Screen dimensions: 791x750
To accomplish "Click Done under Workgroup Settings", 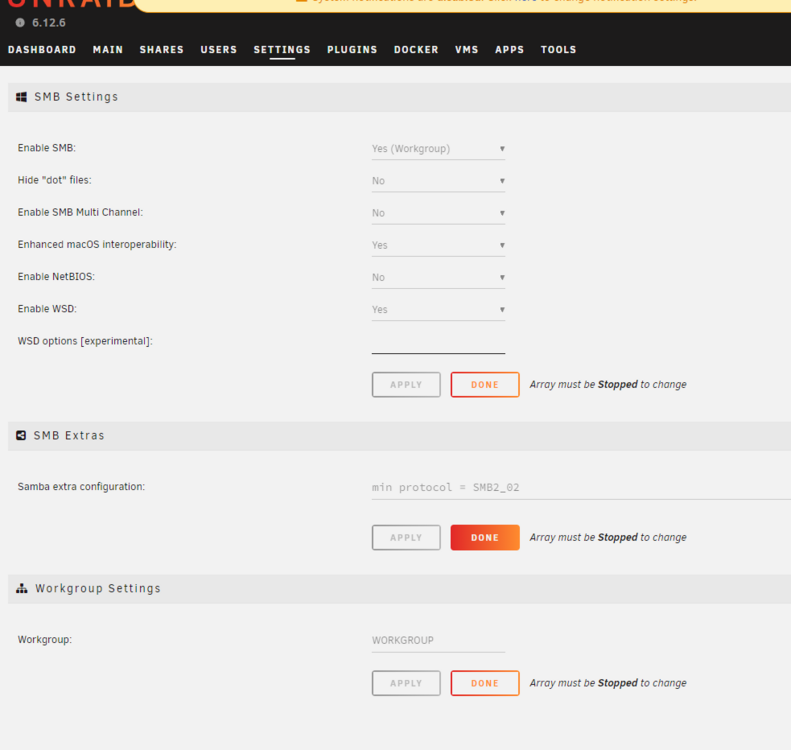I will click(x=485, y=683).
